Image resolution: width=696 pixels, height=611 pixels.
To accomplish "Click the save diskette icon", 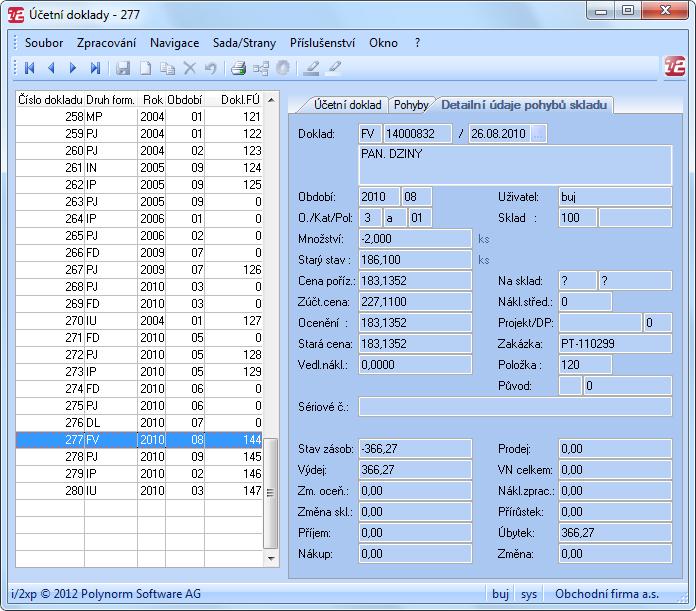I will (x=123, y=68).
